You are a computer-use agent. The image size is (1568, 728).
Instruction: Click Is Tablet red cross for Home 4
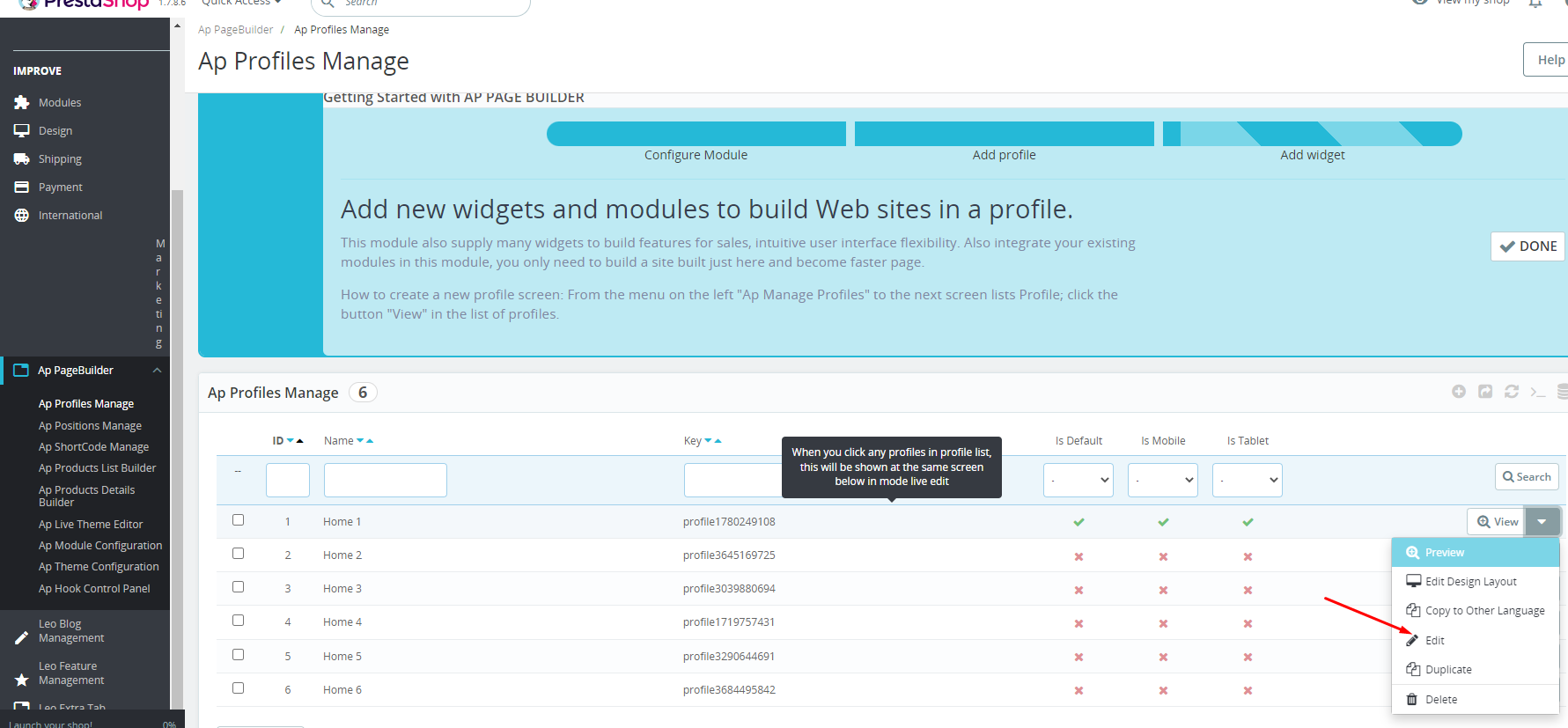1248,623
